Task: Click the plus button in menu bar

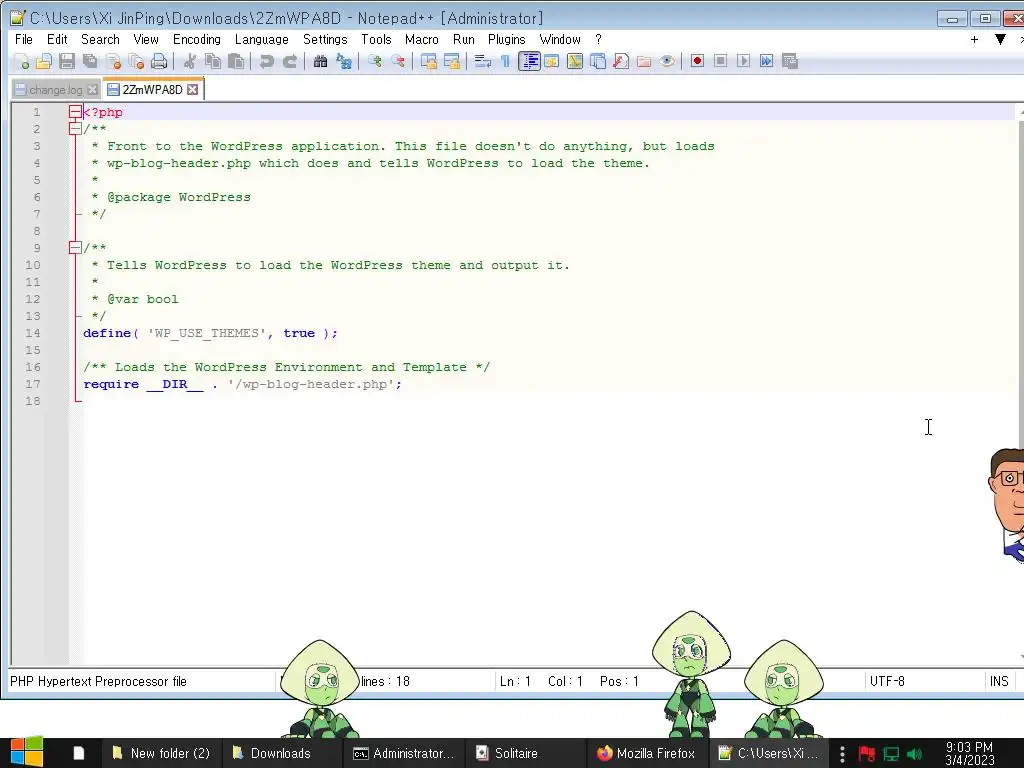Action: click(x=974, y=40)
